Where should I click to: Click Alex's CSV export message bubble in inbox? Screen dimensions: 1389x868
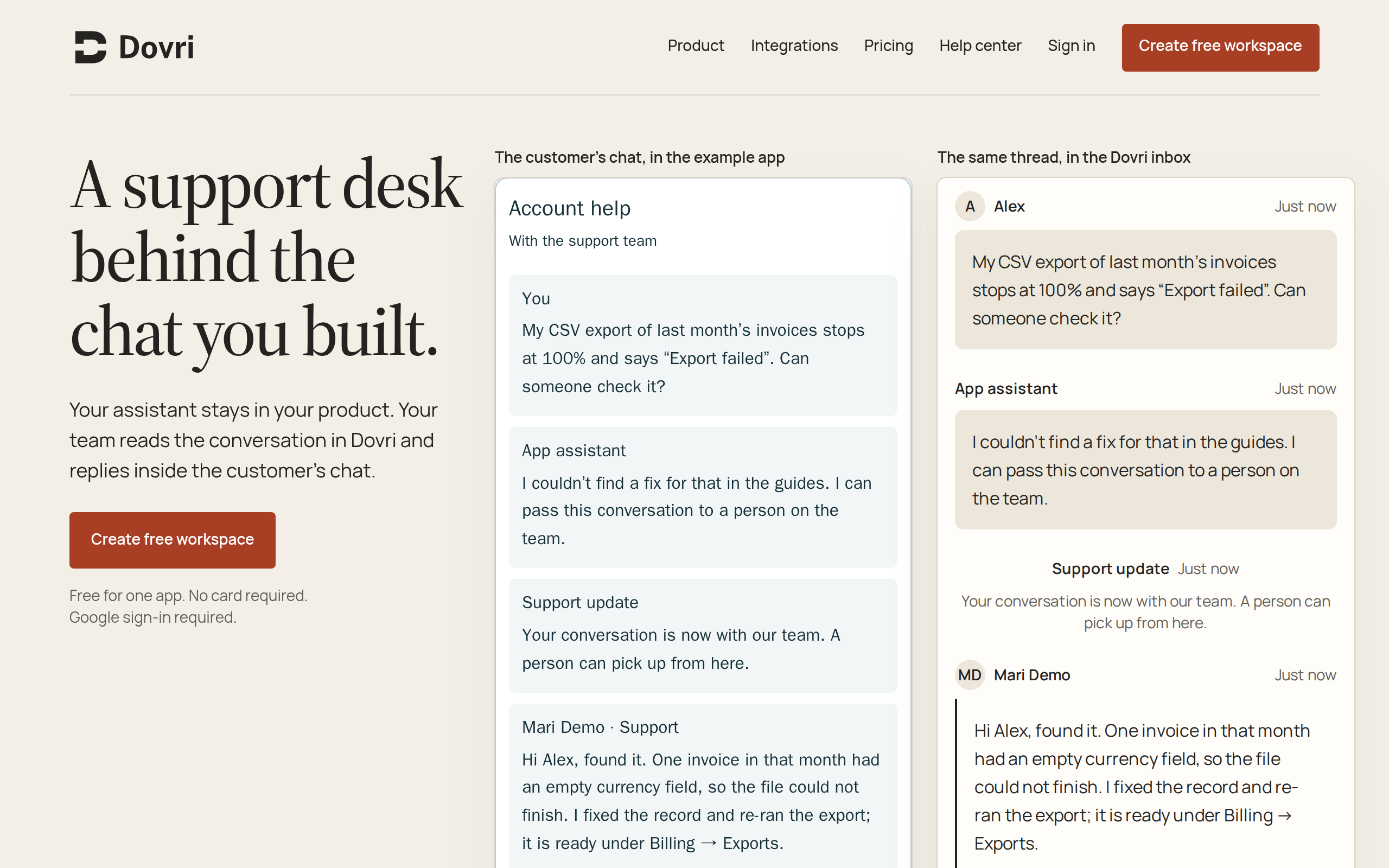click(x=1145, y=290)
